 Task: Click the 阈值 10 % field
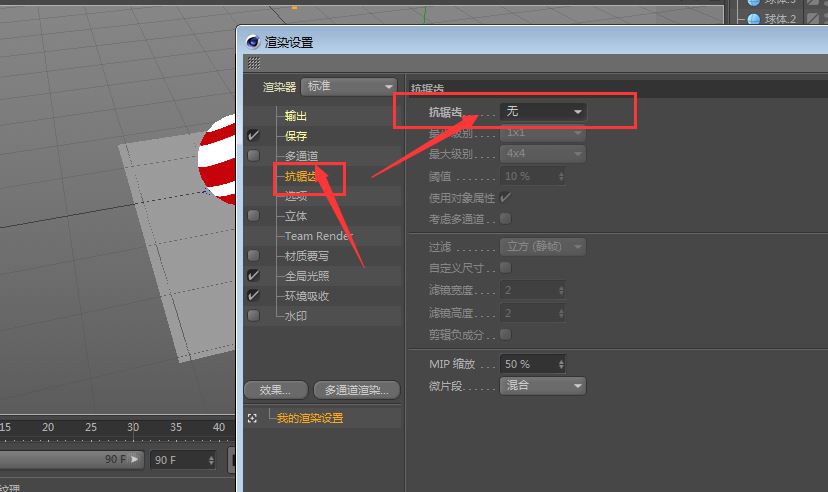pyautogui.click(x=533, y=176)
